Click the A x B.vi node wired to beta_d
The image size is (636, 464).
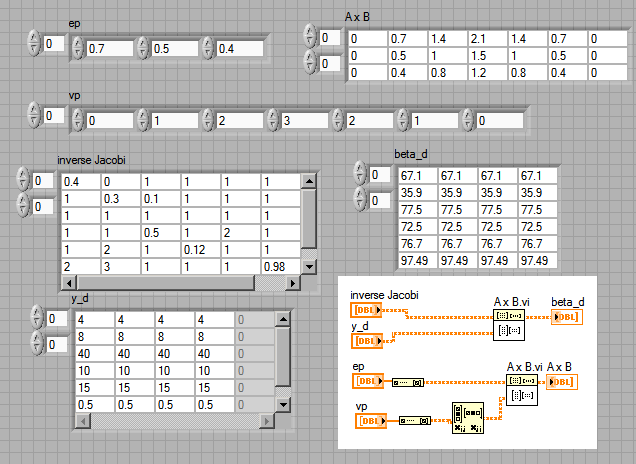point(509,324)
